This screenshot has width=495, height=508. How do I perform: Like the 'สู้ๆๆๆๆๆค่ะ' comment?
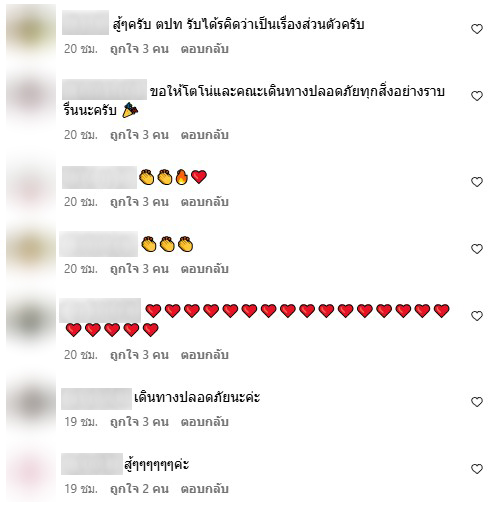click(x=477, y=469)
